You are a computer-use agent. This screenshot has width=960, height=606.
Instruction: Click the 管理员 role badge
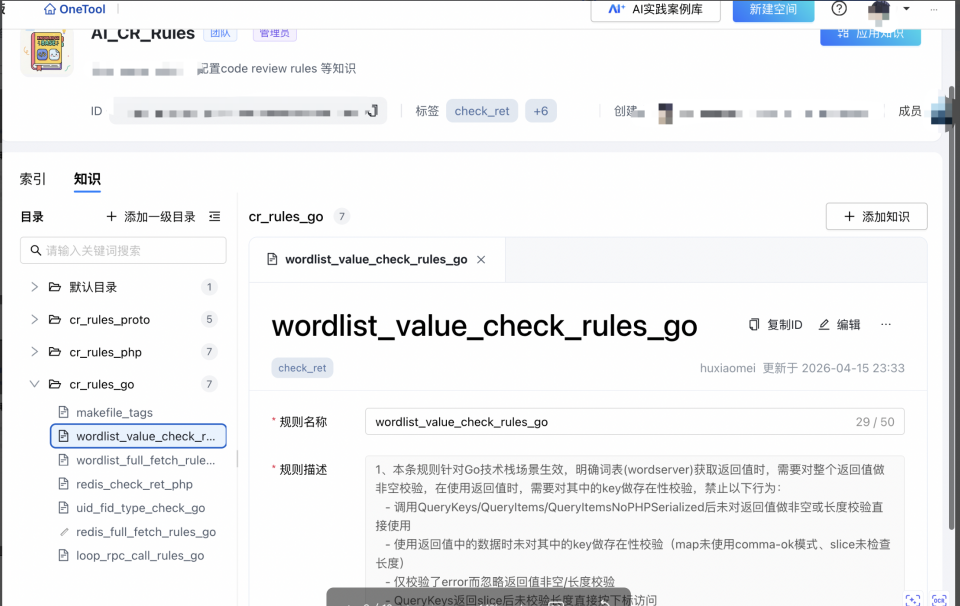pyautogui.click(x=275, y=34)
